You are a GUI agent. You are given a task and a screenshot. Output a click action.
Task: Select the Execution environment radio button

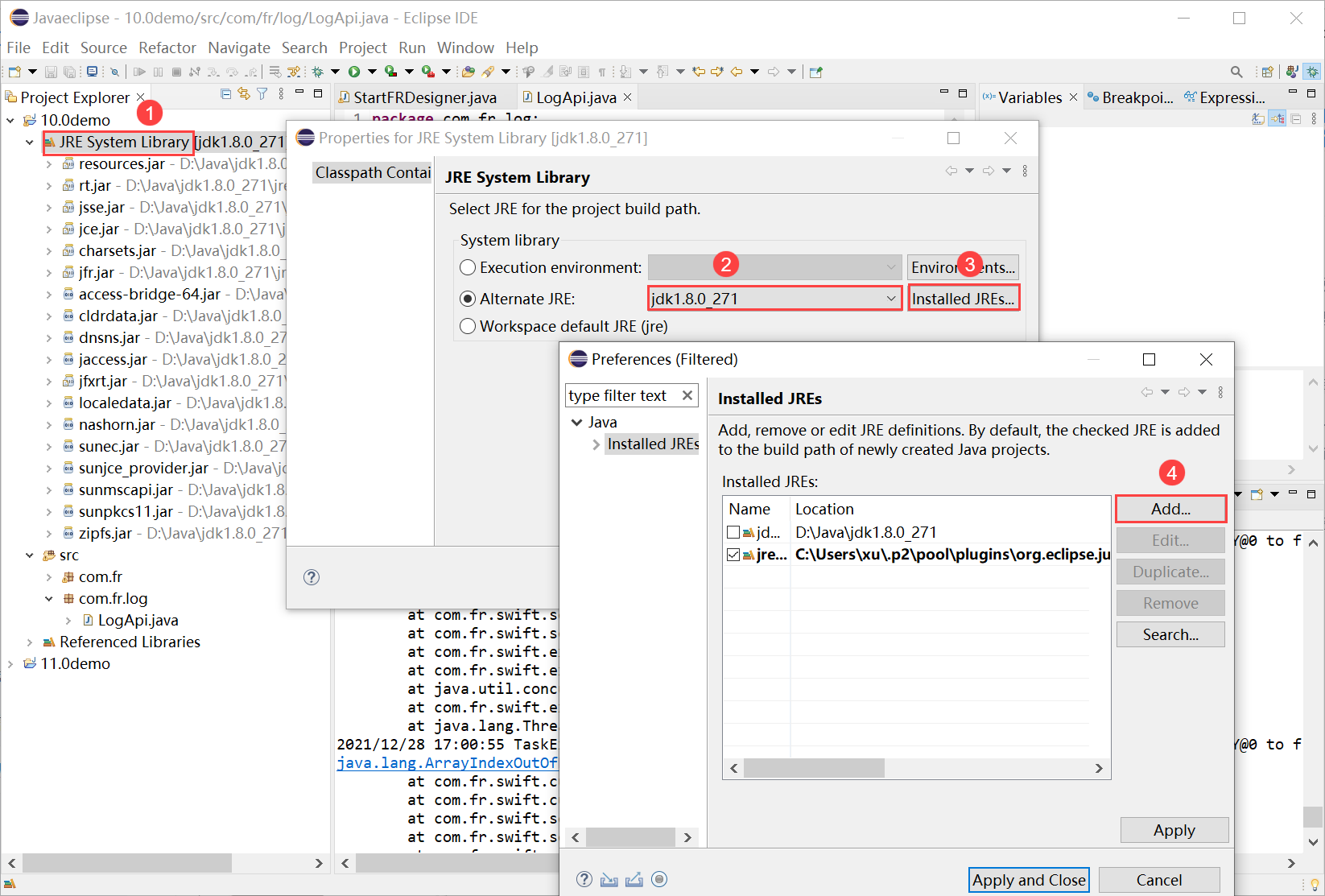[x=468, y=267]
